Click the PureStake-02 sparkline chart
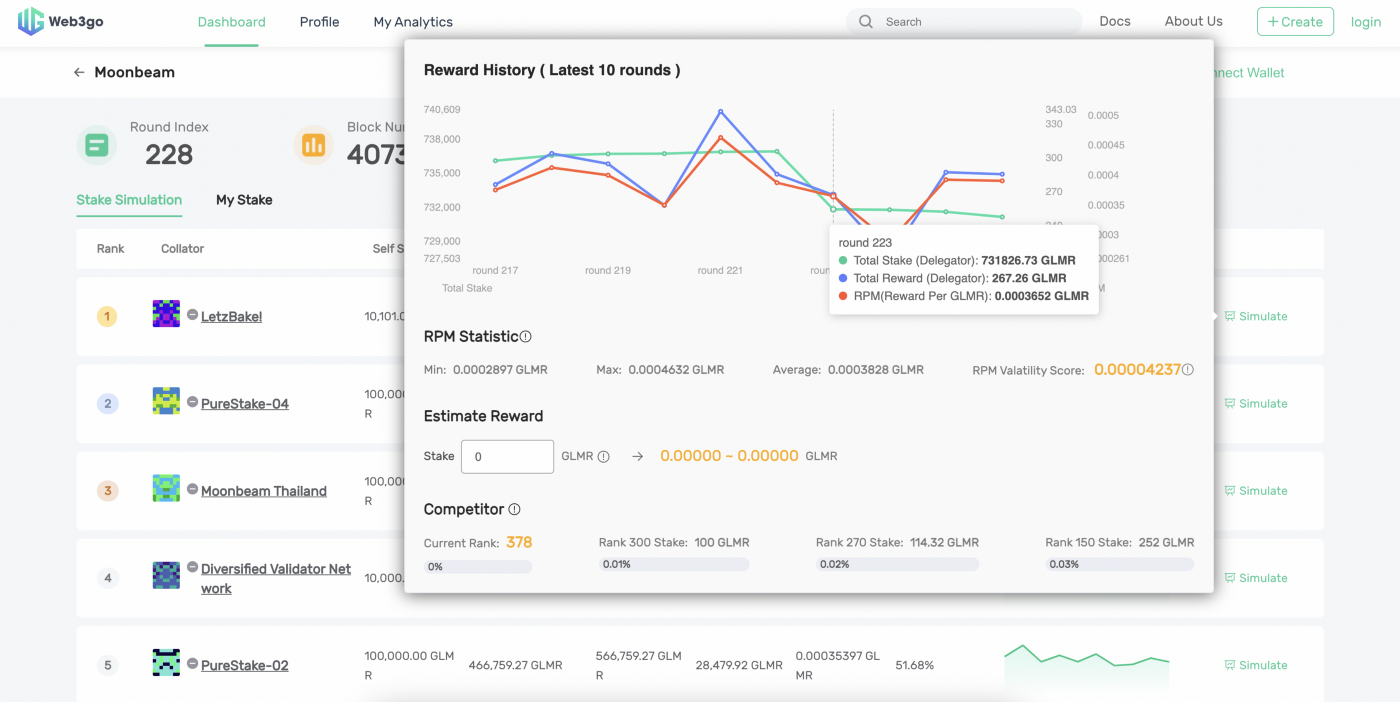 click(1086, 665)
